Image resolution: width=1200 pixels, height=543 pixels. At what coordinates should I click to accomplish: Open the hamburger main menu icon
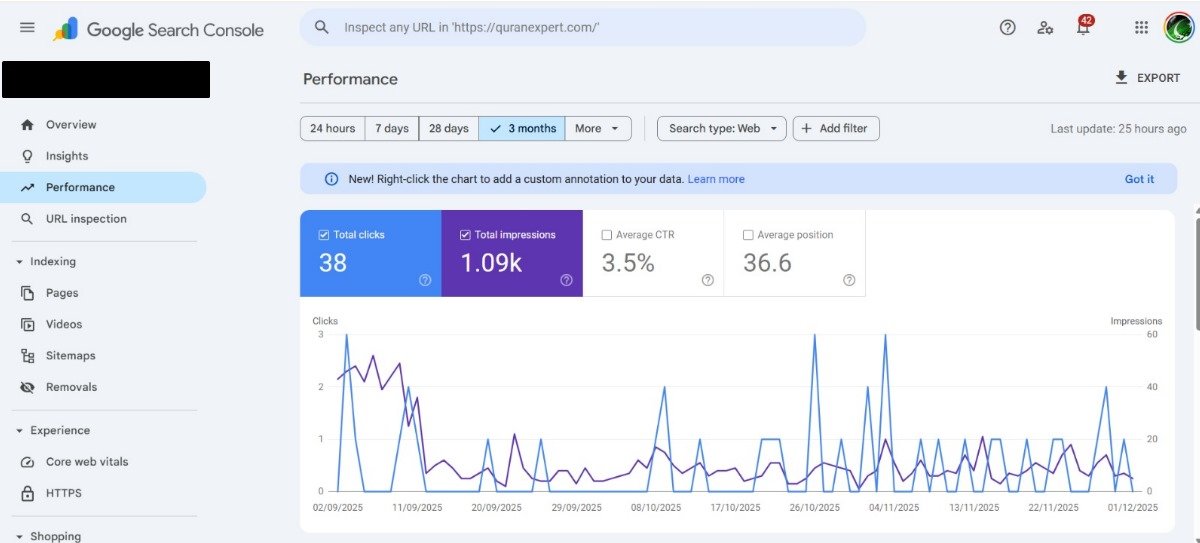coord(27,28)
